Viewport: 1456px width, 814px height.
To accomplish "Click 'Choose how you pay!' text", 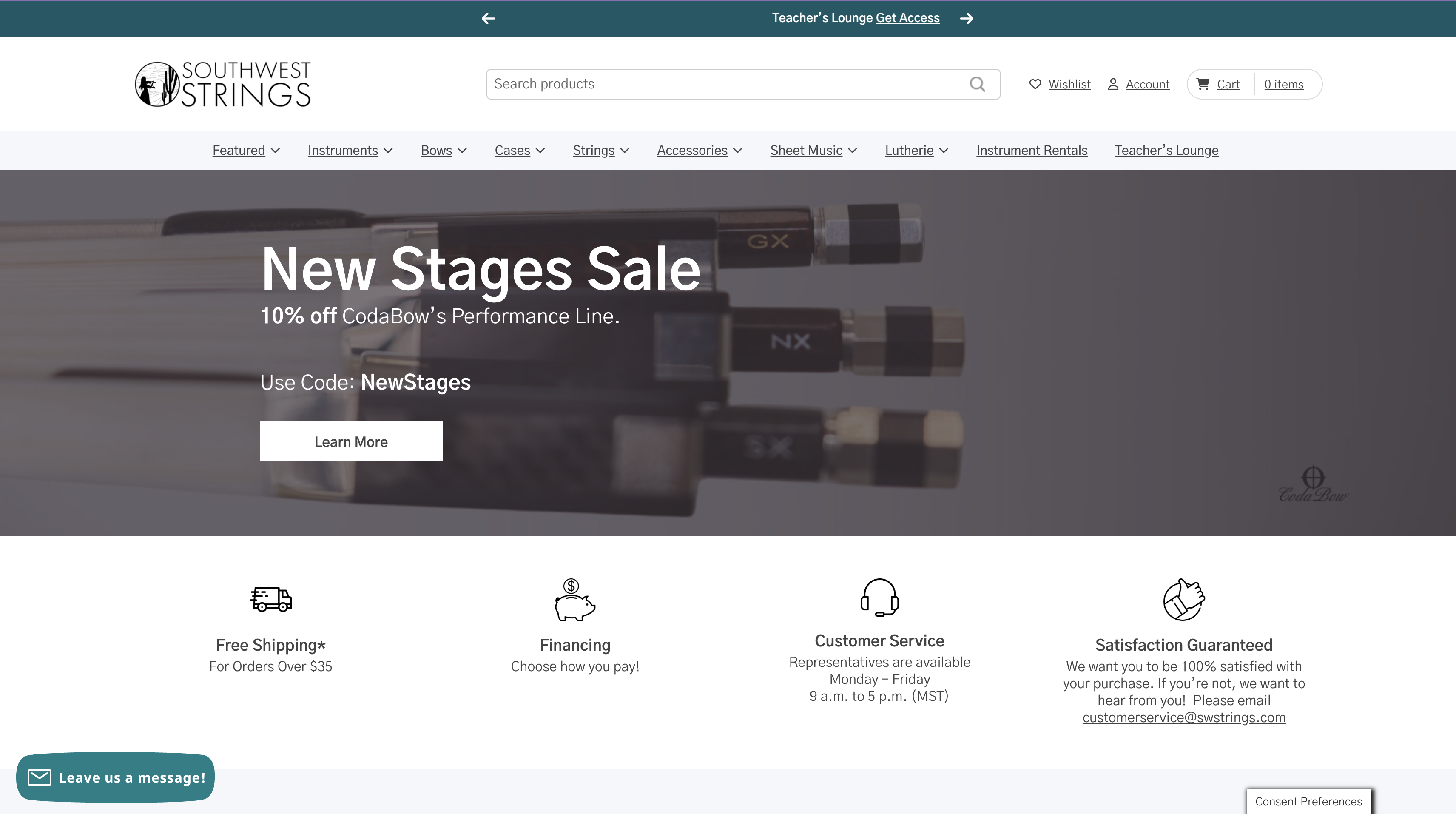I will (x=575, y=666).
